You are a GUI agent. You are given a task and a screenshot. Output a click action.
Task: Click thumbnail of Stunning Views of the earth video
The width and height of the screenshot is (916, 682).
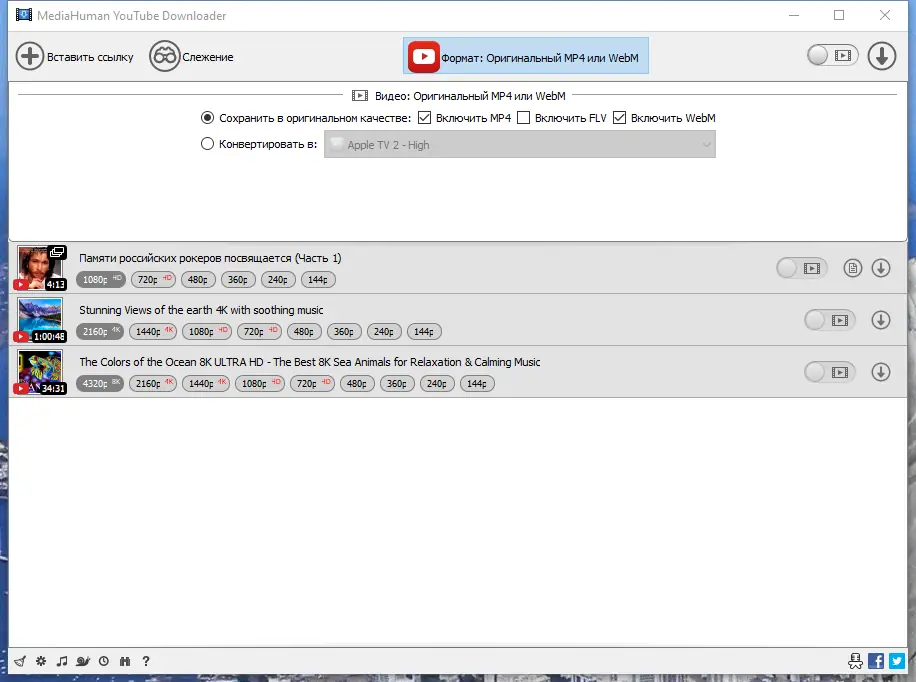(x=41, y=320)
